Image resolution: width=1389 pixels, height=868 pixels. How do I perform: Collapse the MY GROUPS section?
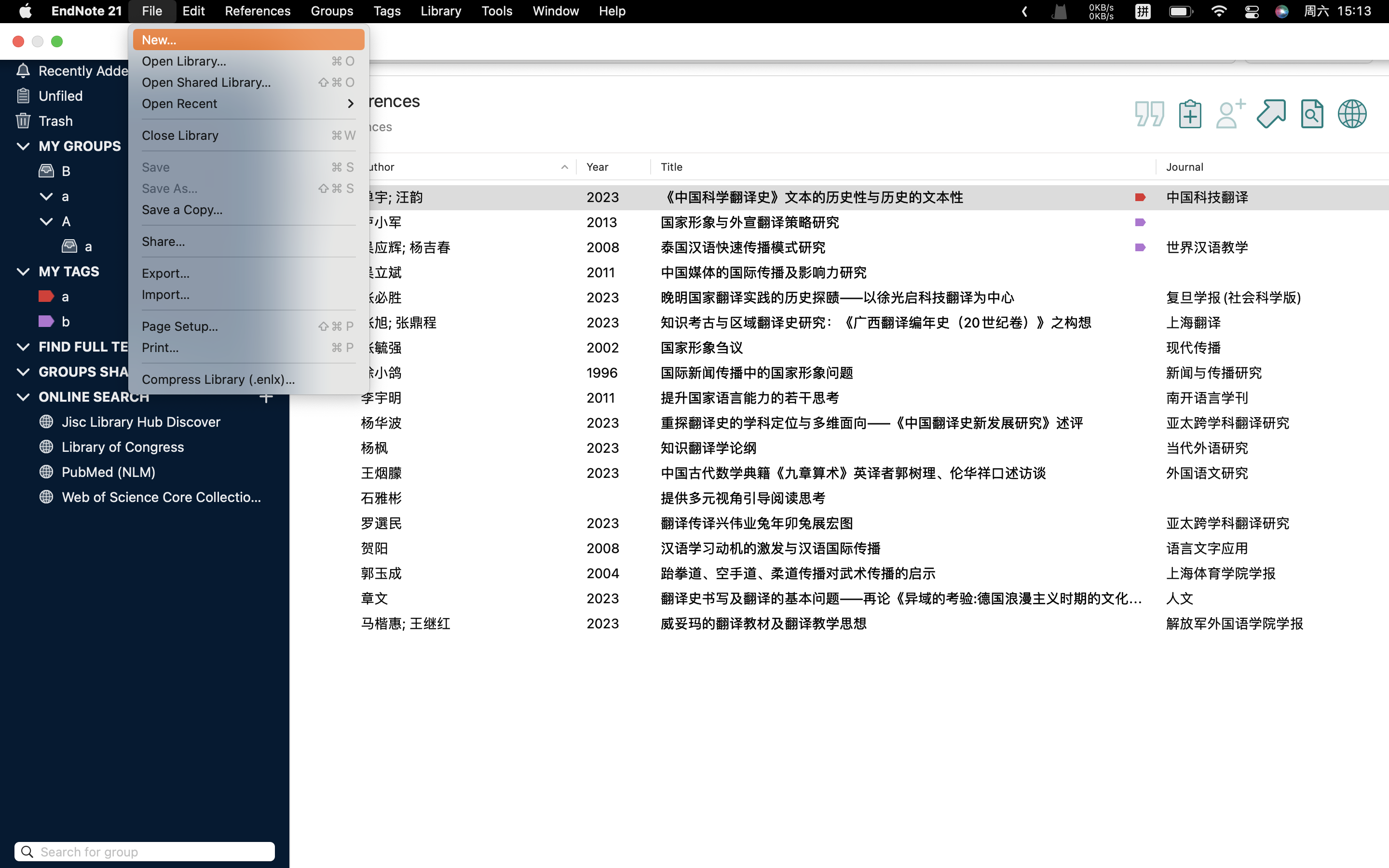[x=23, y=147]
